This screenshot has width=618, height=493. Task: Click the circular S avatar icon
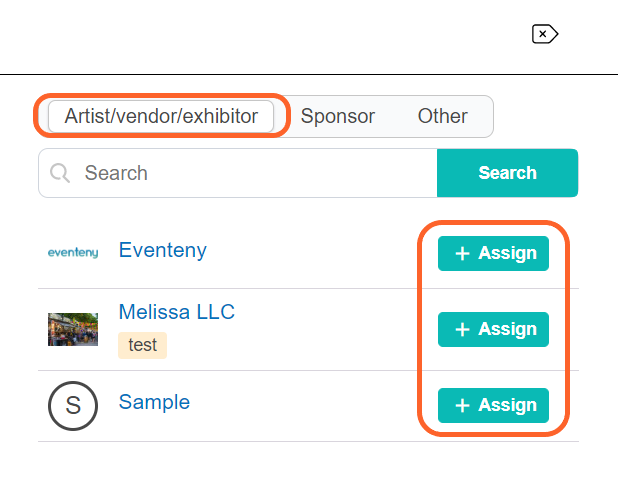73,406
